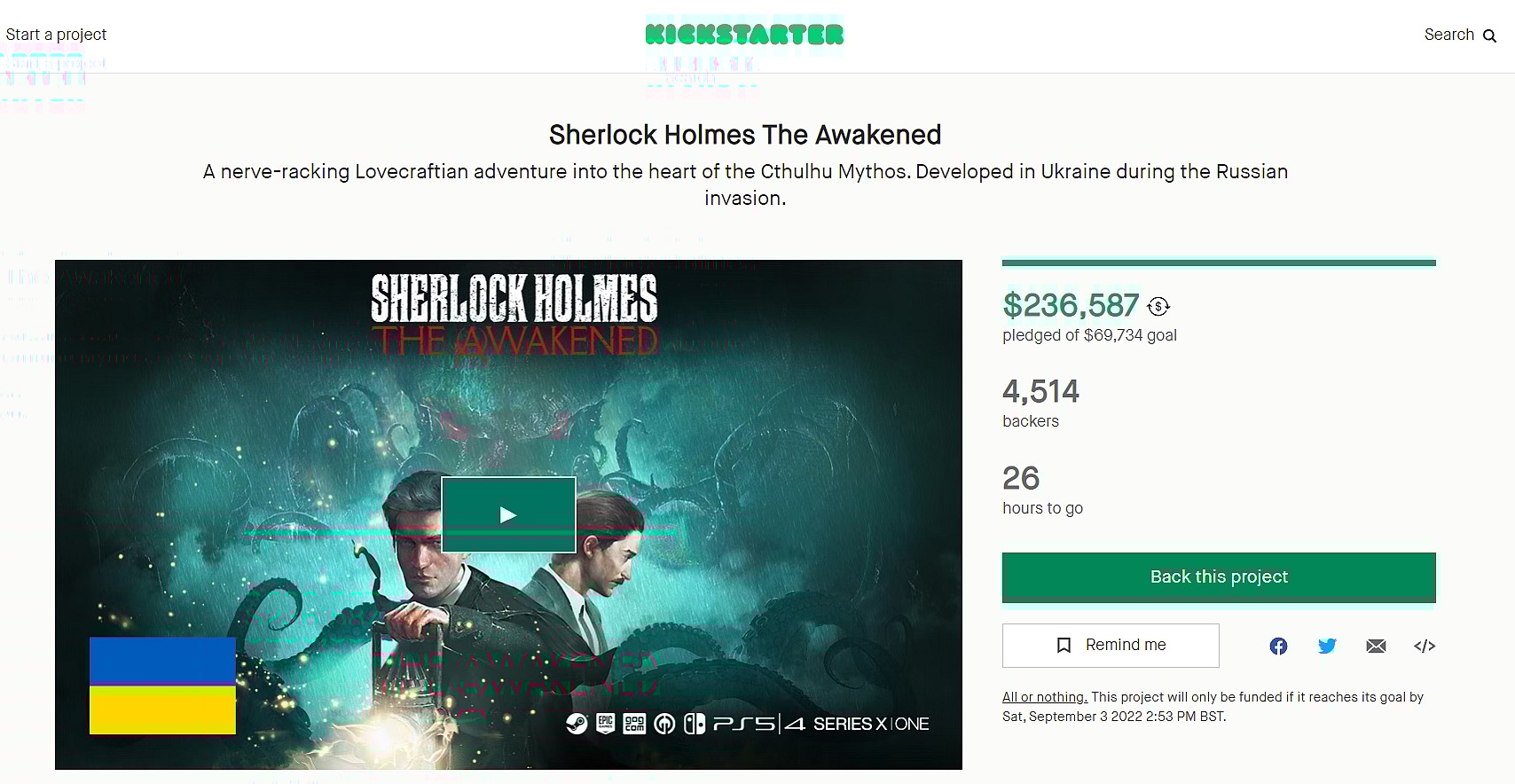Screen dimensions: 1515x784
Task: Share project on Facebook
Action: coord(1278,646)
